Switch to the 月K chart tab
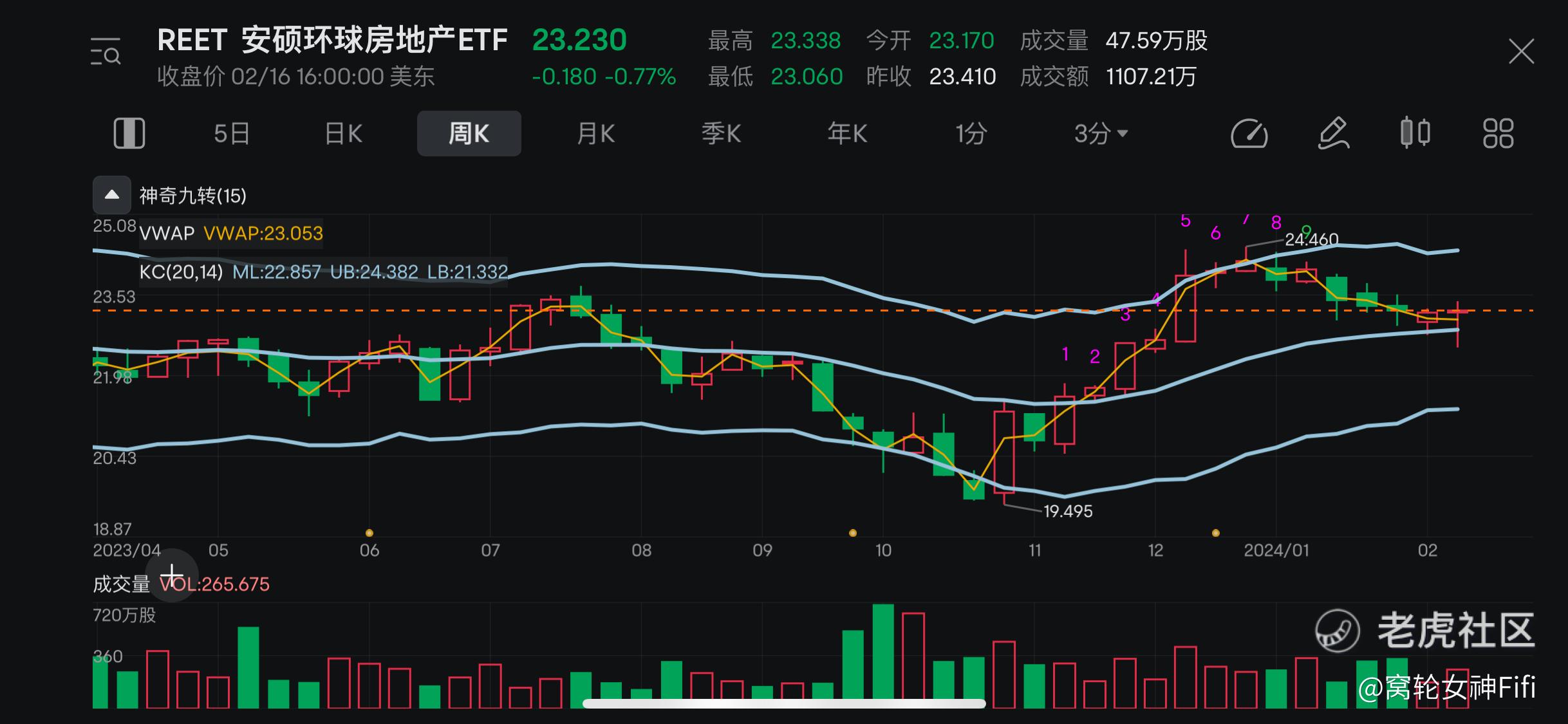The height and width of the screenshot is (724, 1568). pos(595,134)
